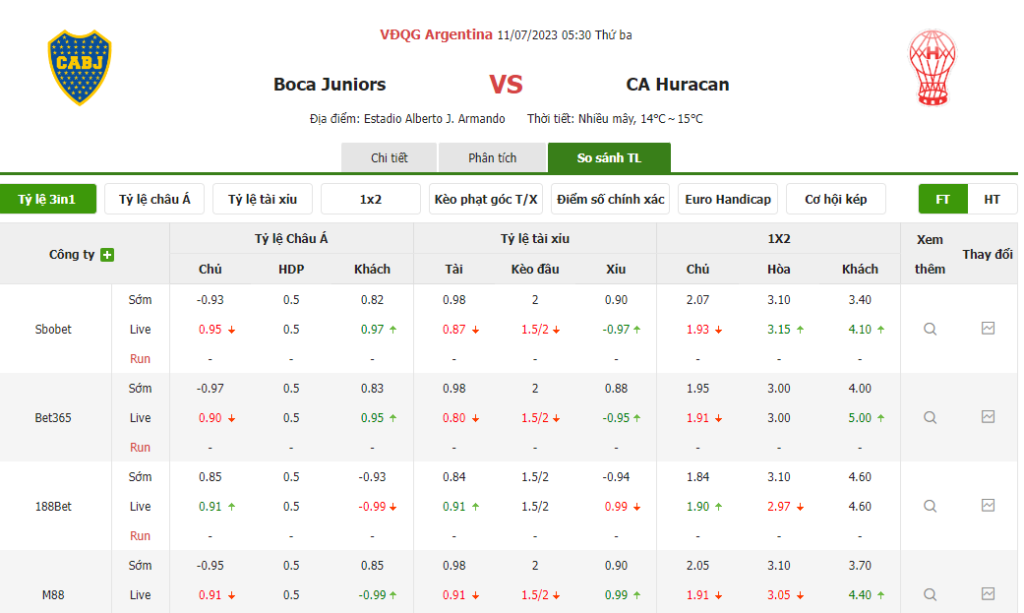Select Tỷ lệ châu Á filter
The image size is (1024, 613).
click(155, 199)
